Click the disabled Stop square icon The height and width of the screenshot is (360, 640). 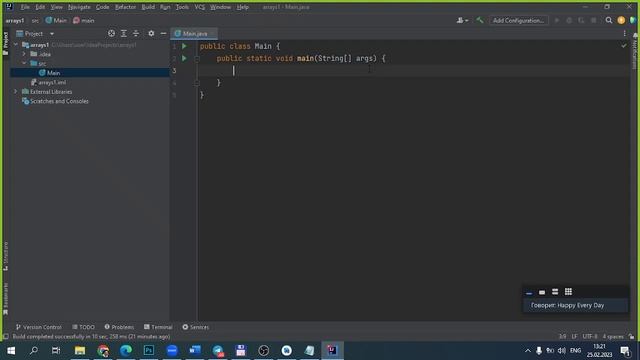593,20
